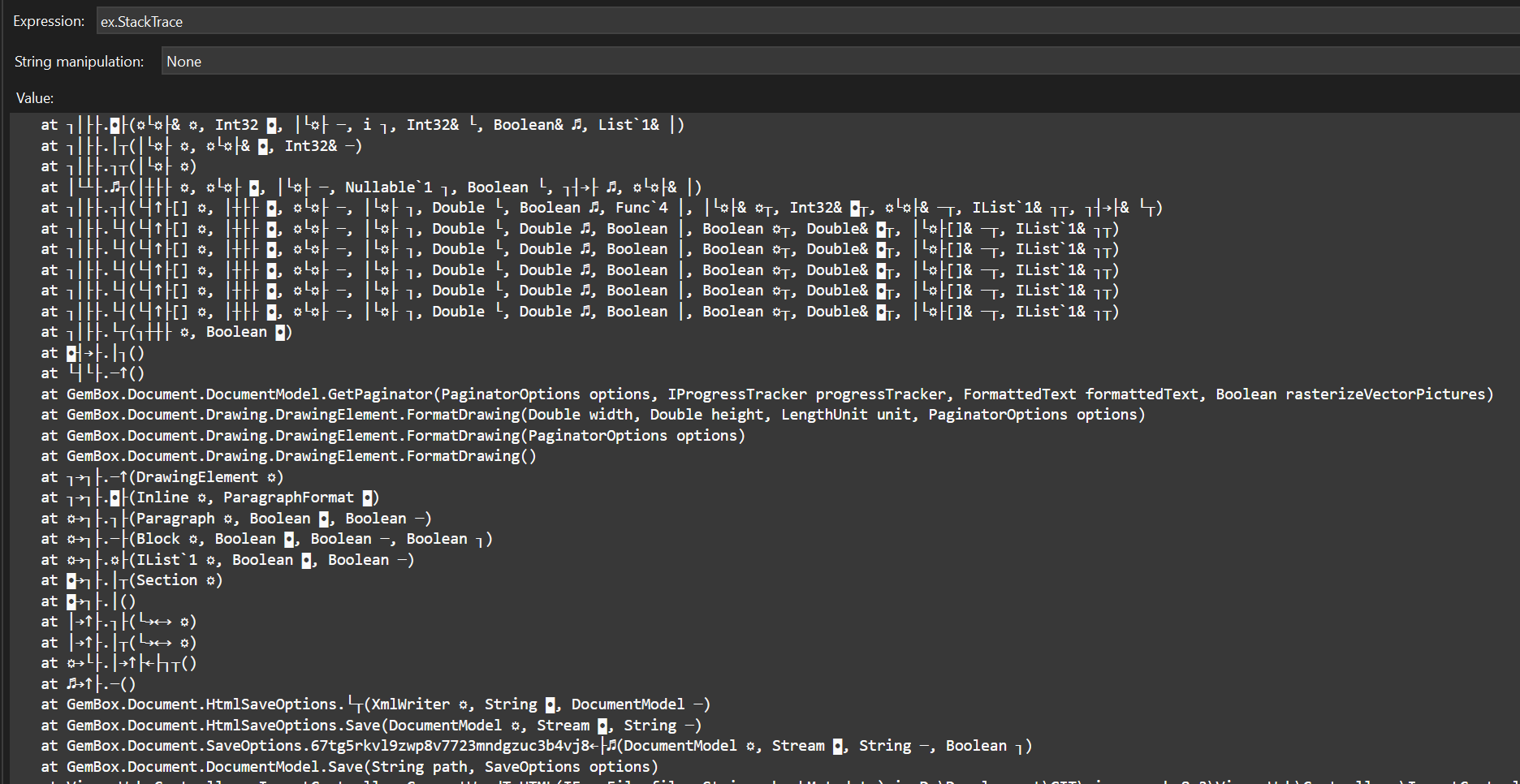Click the "Value:" label
The height and width of the screenshot is (784, 1520).
click(x=35, y=98)
